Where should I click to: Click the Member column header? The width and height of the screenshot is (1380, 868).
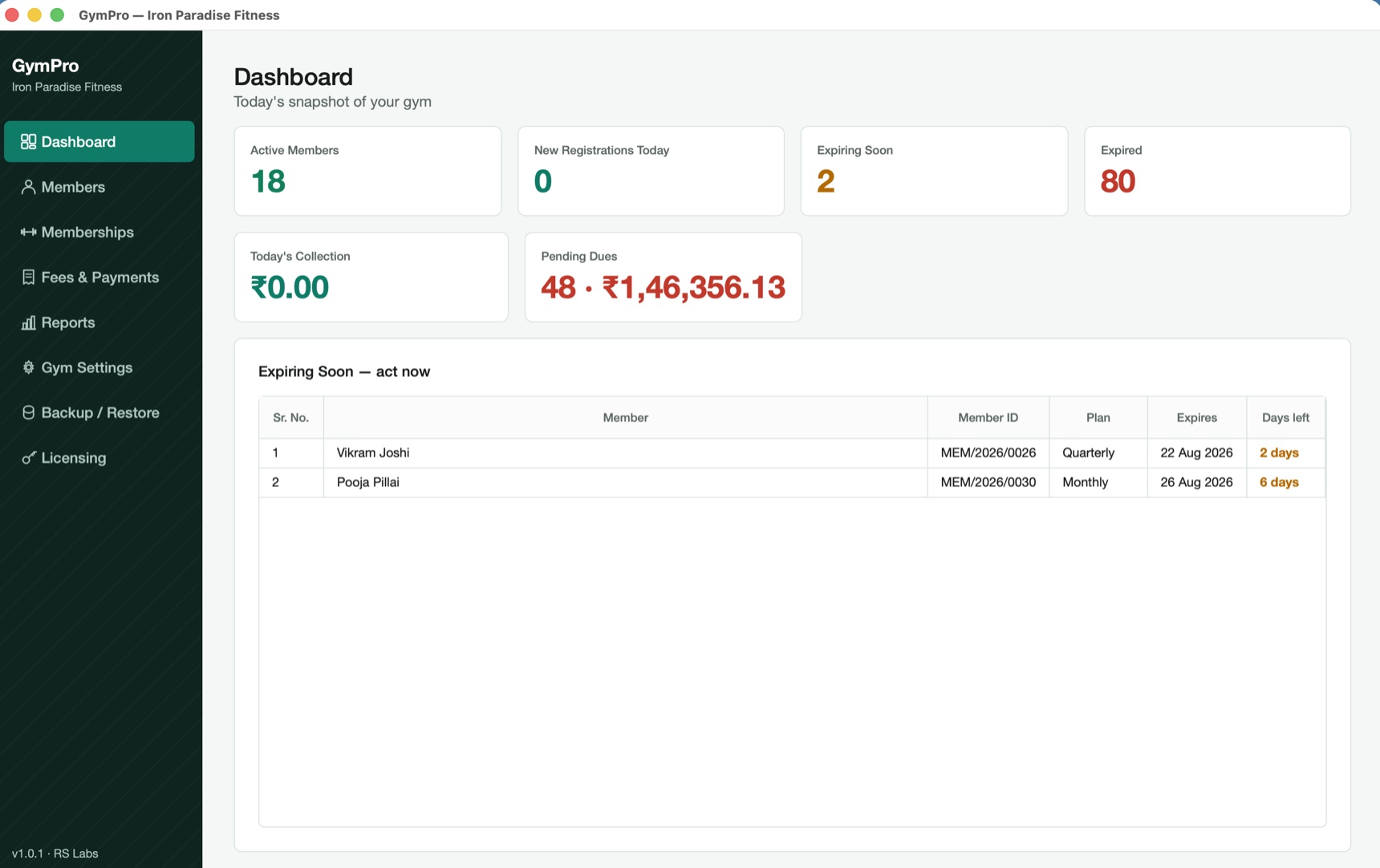coord(625,417)
